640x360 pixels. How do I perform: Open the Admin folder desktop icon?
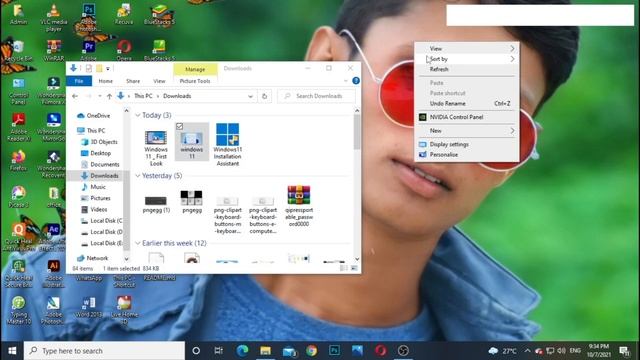[18, 15]
